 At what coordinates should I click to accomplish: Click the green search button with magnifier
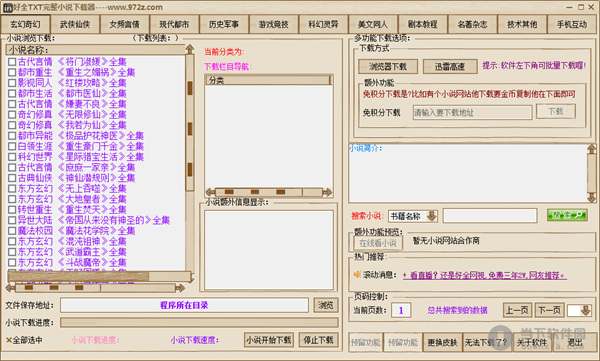click(x=567, y=216)
